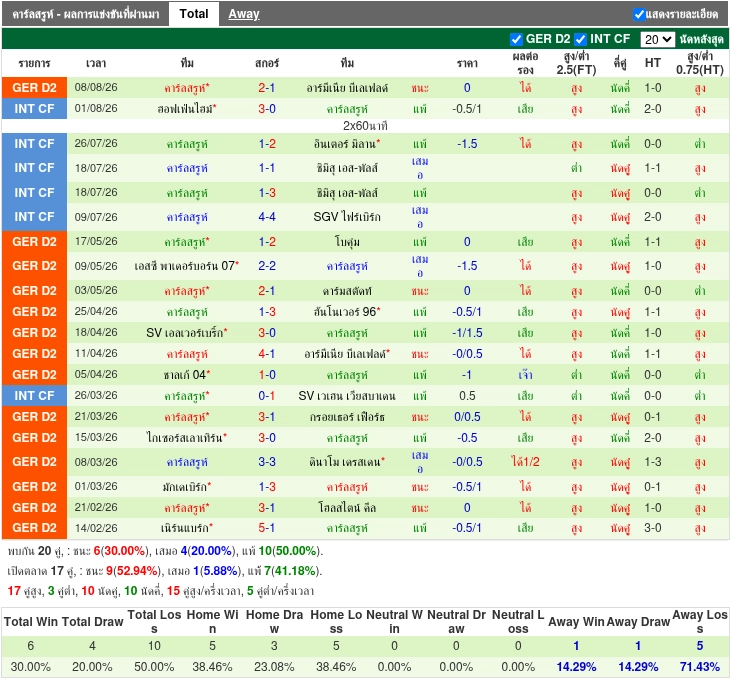Open the 4-4 score dated 09/07/26
The width and height of the screenshot is (730, 684).
tap(267, 217)
